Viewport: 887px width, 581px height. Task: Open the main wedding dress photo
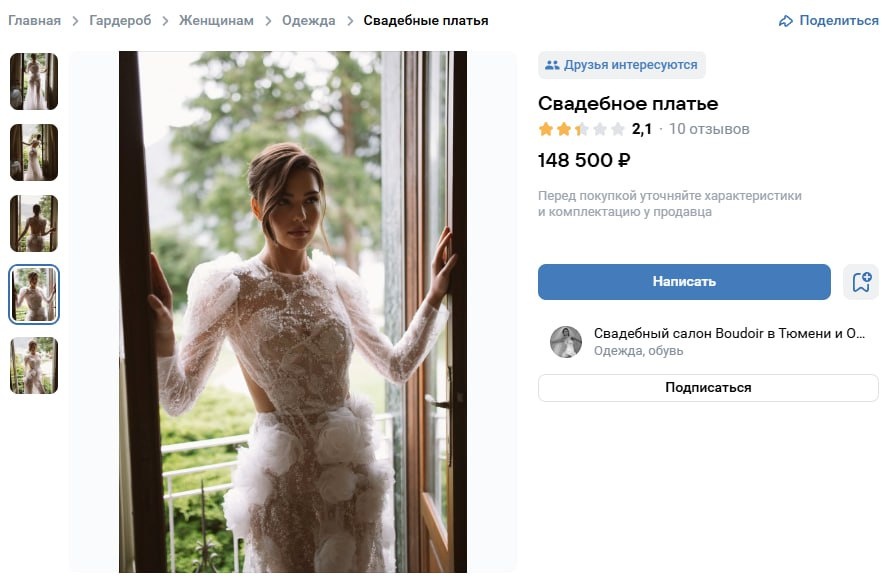click(293, 312)
